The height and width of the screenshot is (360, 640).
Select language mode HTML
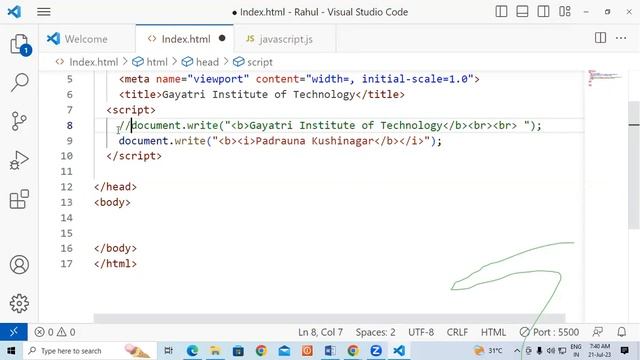point(493,332)
